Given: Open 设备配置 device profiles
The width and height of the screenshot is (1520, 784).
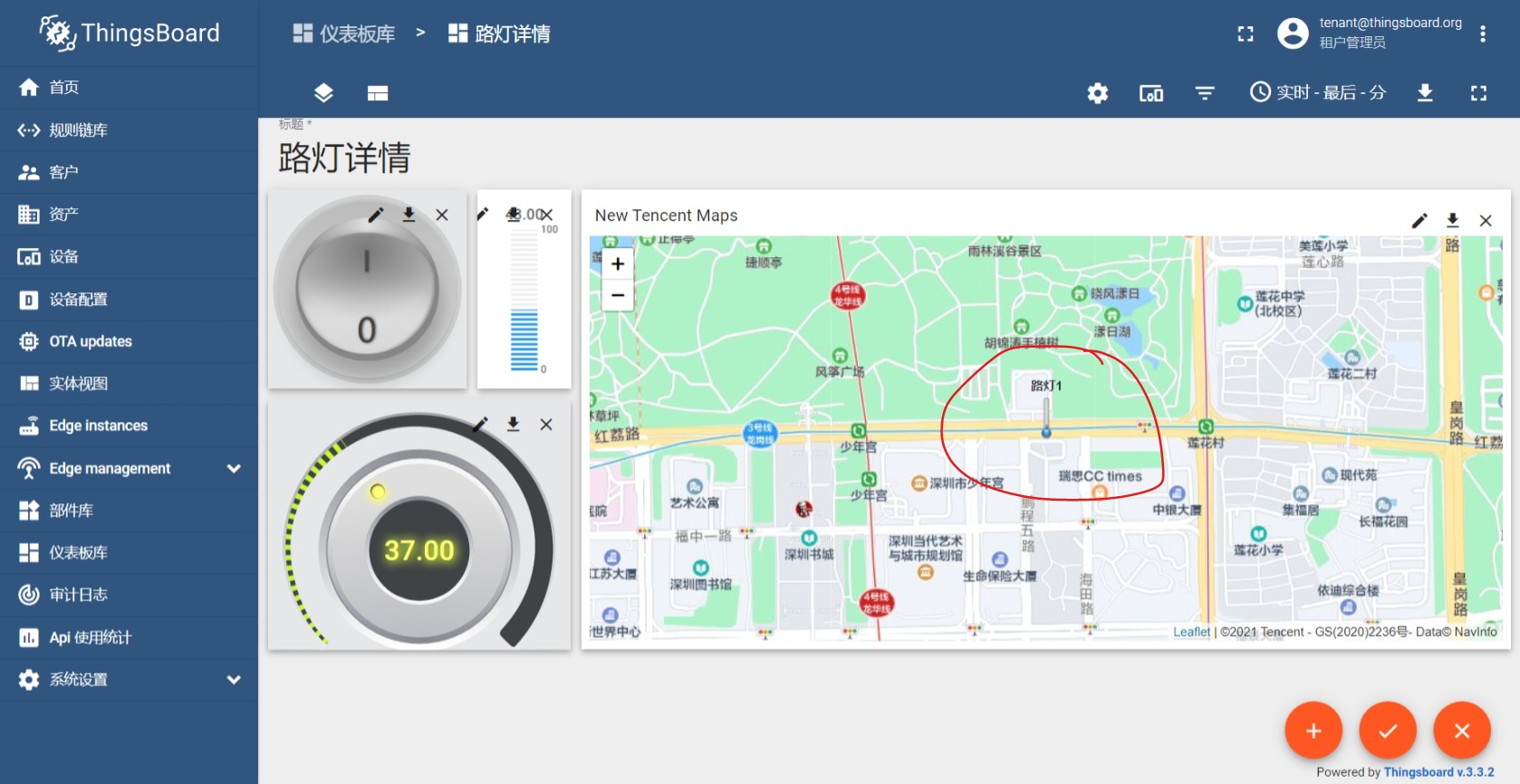Looking at the screenshot, I should (129, 299).
